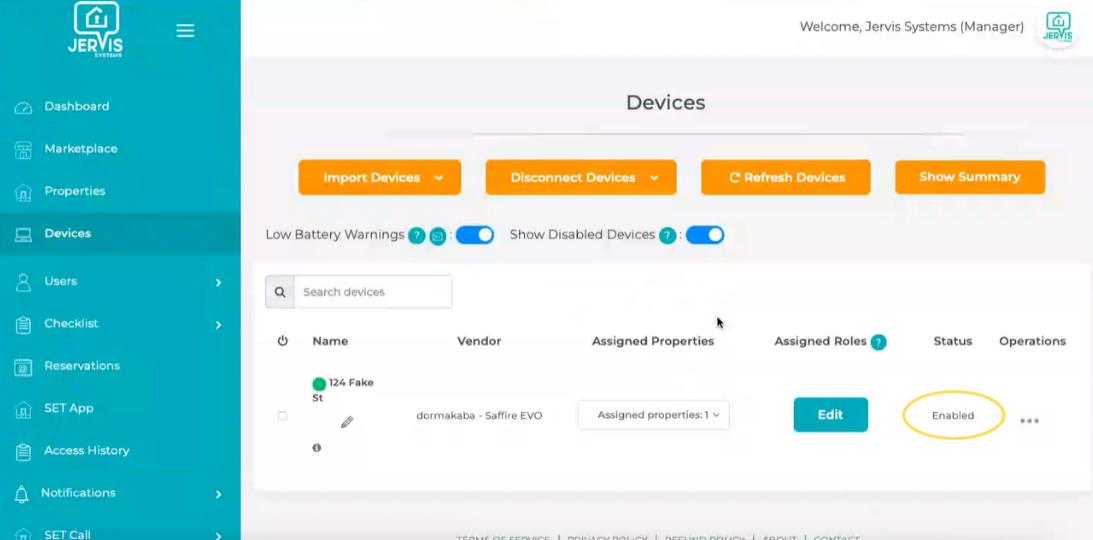This screenshot has height=540, width=1093.
Task: Click the email icon beside Low Battery Warnings
Action: [x=438, y=236]
